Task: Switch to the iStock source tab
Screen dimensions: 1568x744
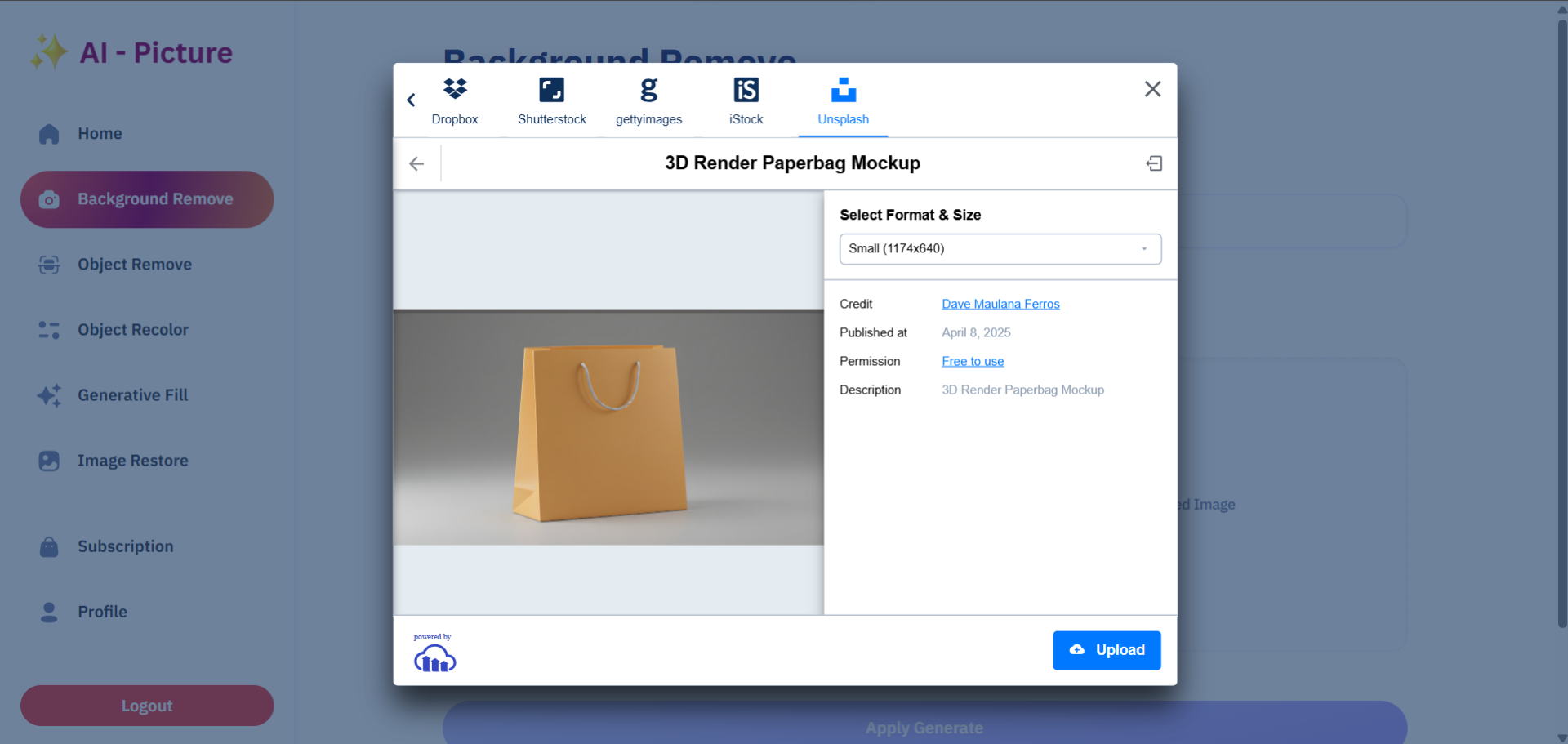Action: pos(746,101)
